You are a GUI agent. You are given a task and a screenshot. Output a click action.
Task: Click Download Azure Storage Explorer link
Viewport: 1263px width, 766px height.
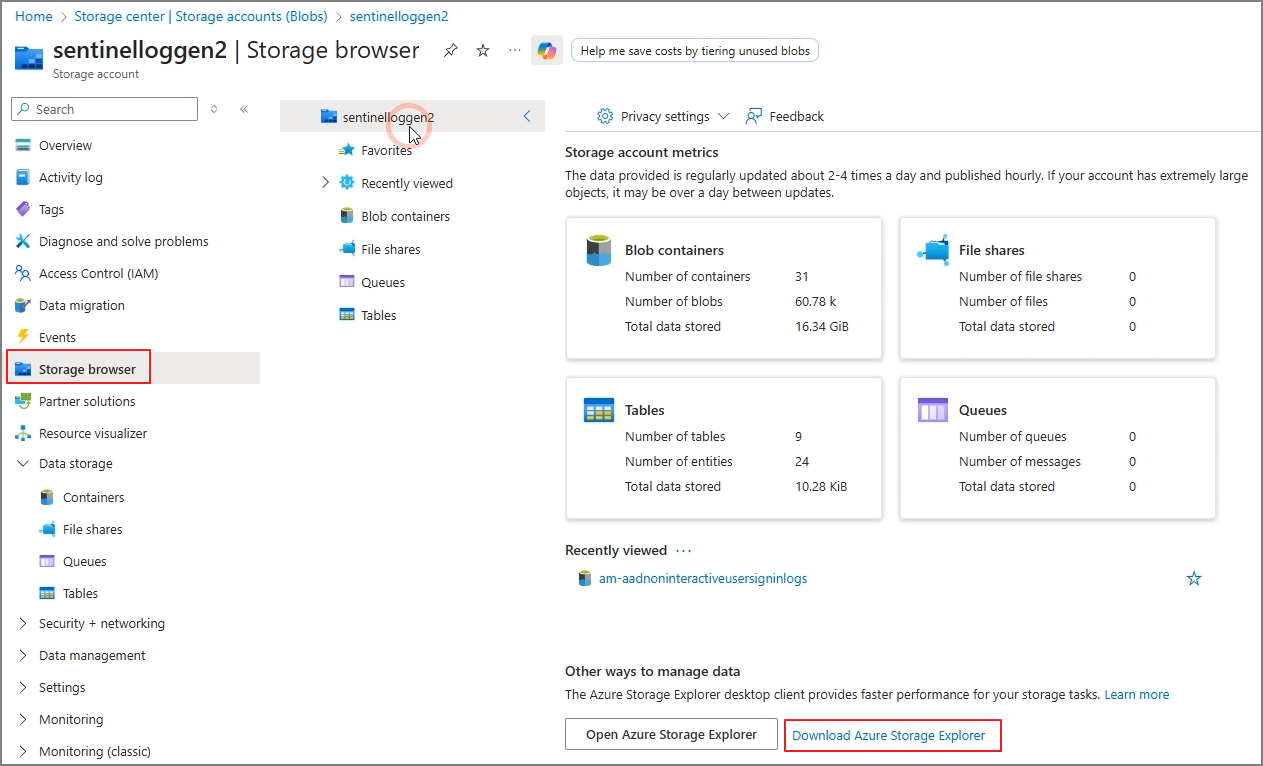[889, 735]
